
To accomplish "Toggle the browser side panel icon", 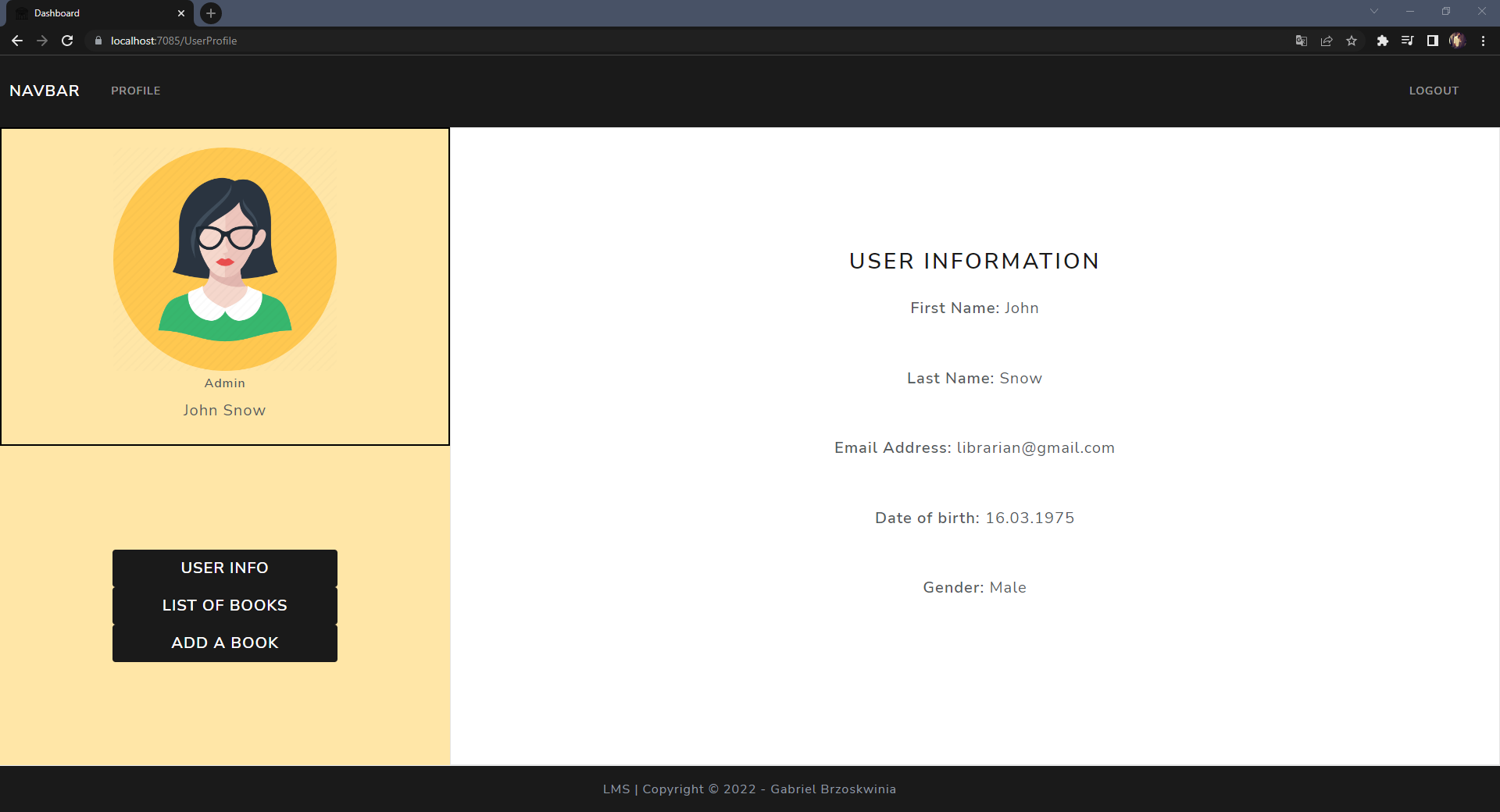I will [1432, 41].
